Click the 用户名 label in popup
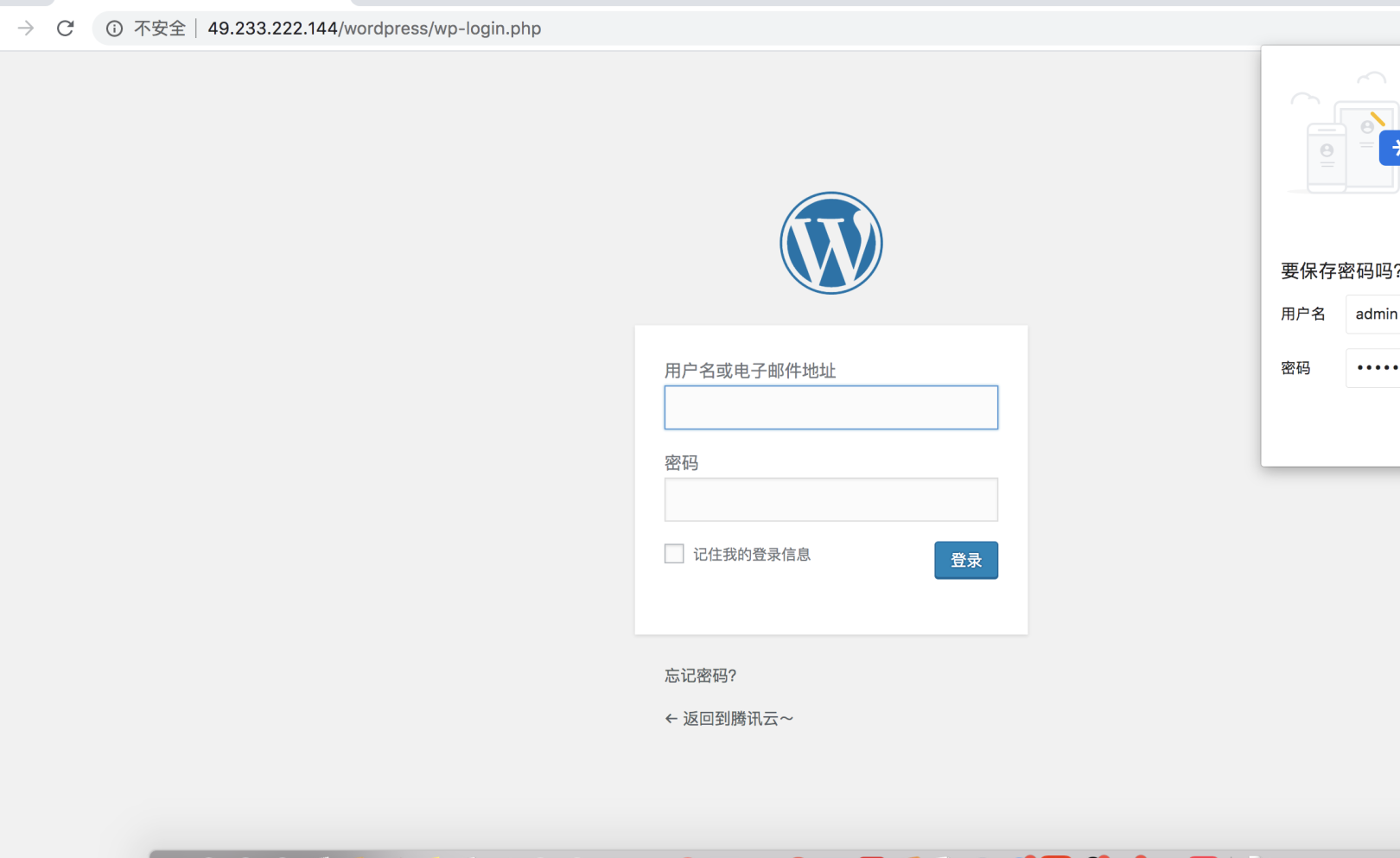The image size is (1400, 858). tap(1302, 314)
